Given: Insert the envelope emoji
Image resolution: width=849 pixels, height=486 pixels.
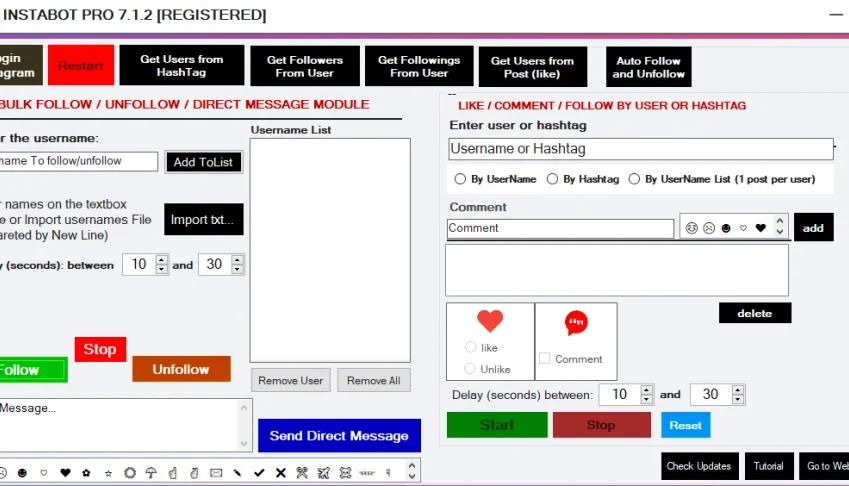Looking at the screenshot, I should click(216, 473).
